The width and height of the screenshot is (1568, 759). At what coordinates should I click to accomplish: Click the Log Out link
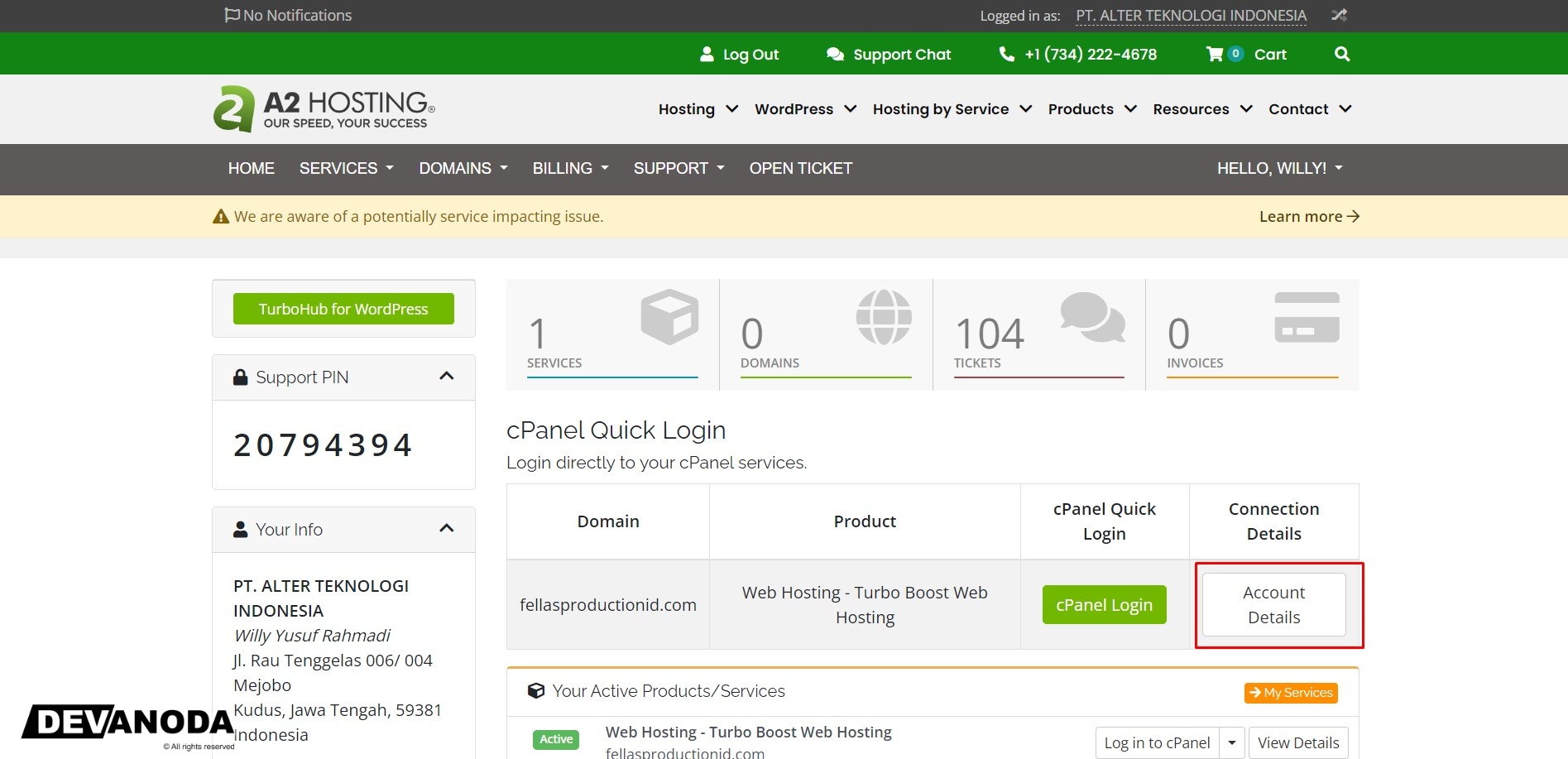click(x=750, y=55)
